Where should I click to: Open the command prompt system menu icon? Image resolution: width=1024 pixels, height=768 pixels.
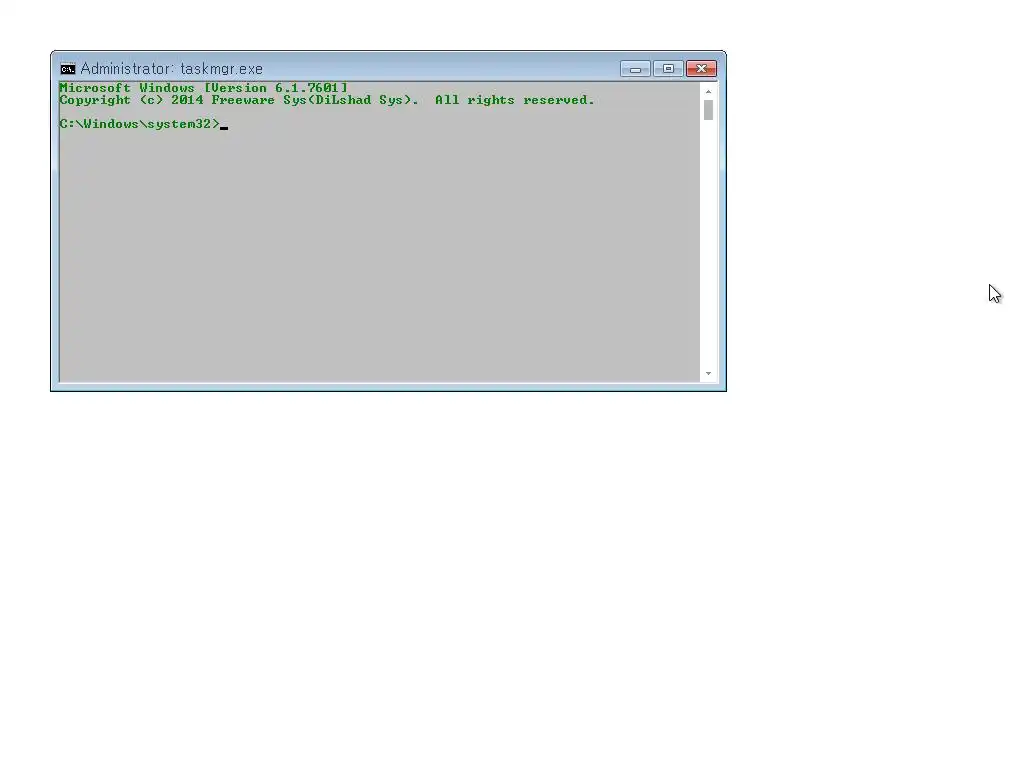point(68,69)
